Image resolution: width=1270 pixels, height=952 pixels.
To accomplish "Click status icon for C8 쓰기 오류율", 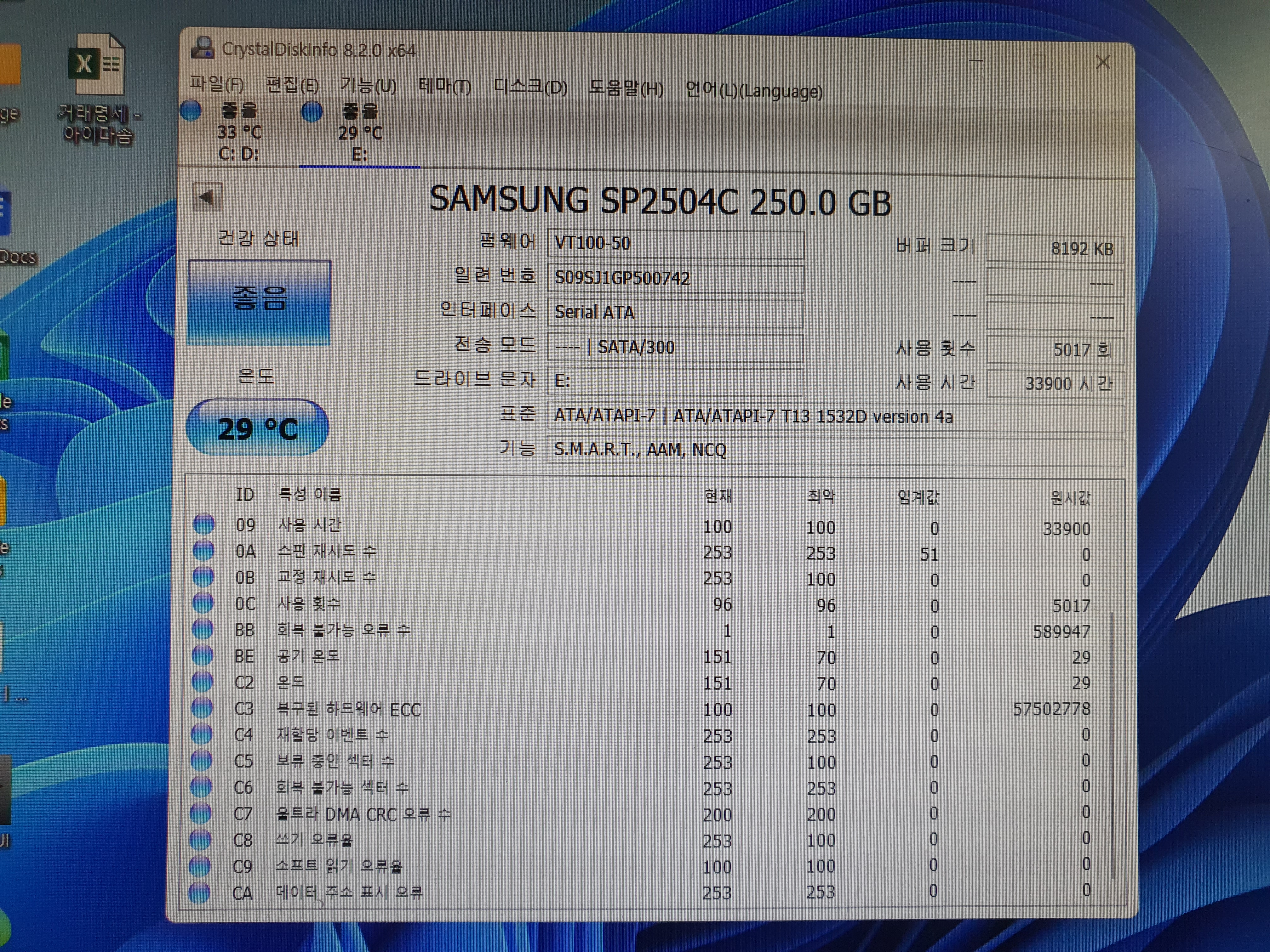I will point(200,840).
